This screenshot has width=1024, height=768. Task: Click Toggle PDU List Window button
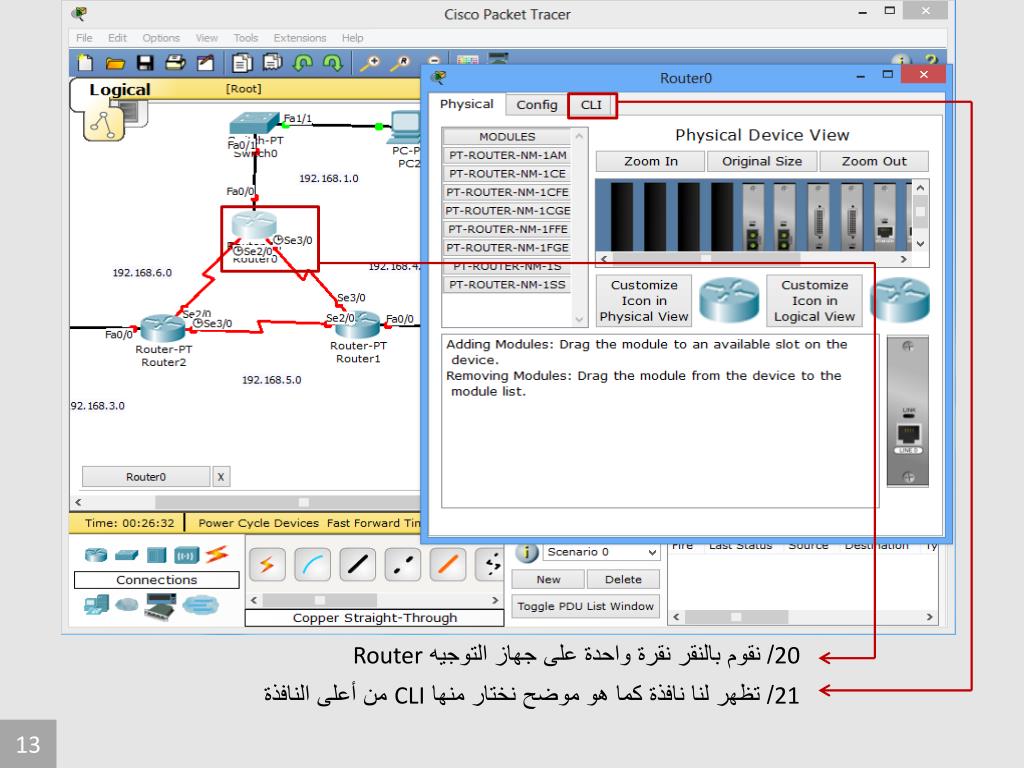(x=585, y=606)
